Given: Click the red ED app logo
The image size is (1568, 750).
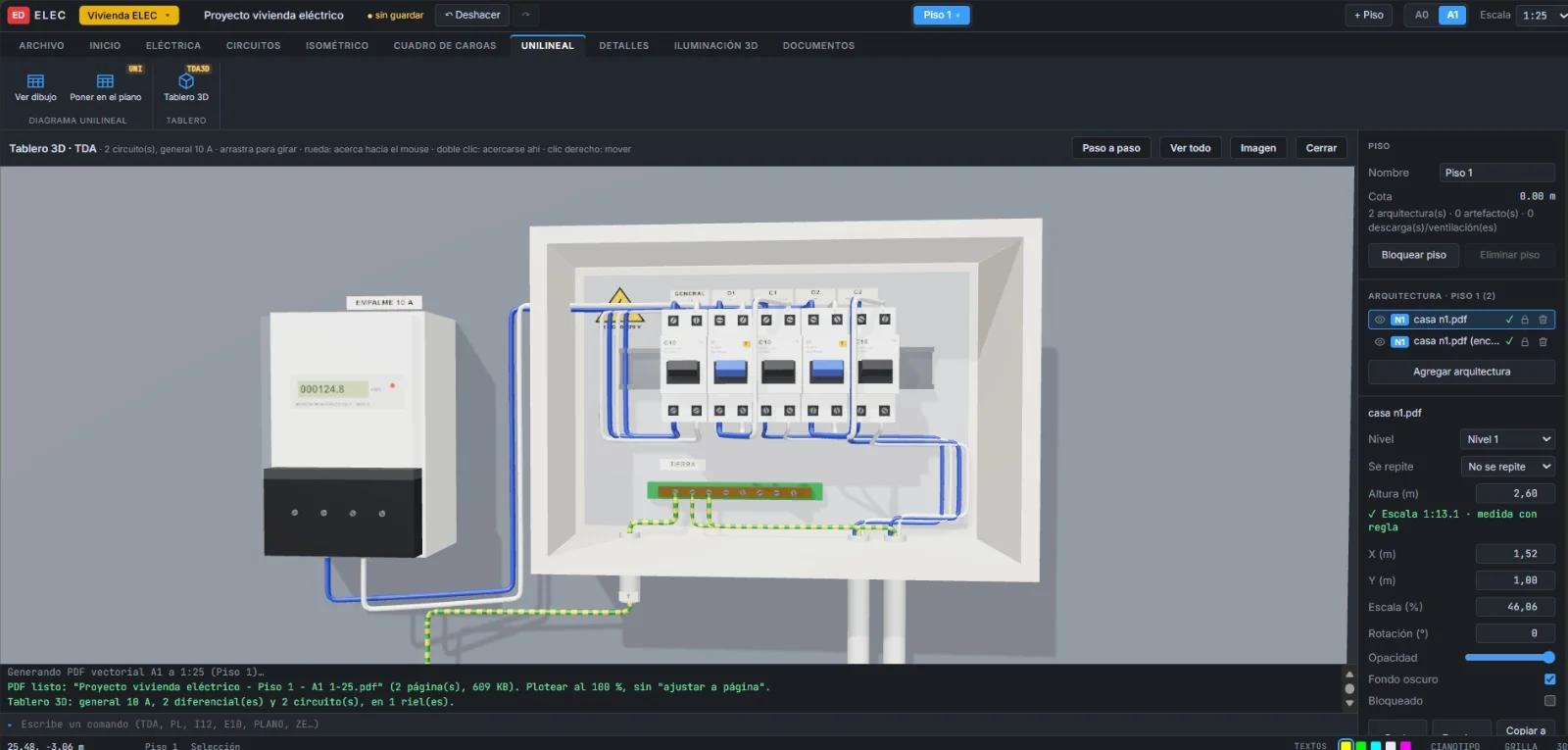Looking at the screenshot, I should 18,15.
